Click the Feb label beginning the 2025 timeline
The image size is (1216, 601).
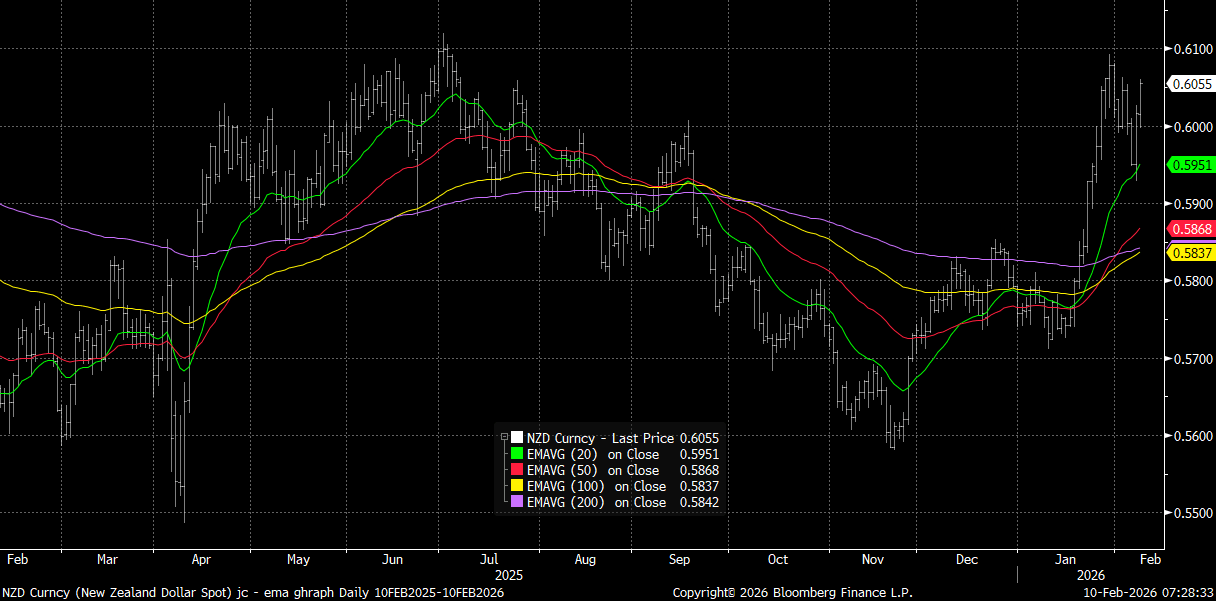[x=16, y=560]
